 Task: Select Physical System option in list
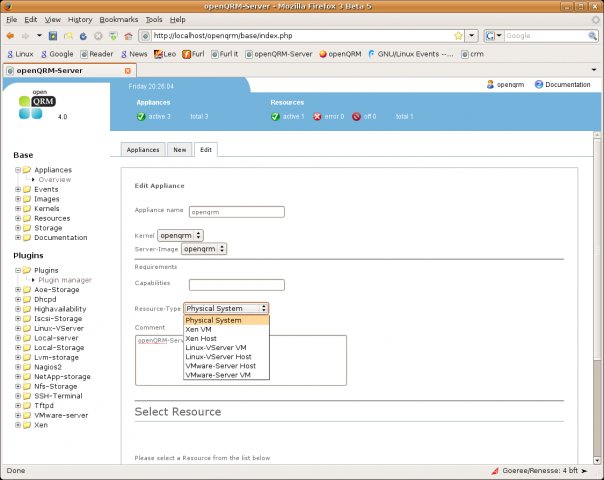click(226, 320)
